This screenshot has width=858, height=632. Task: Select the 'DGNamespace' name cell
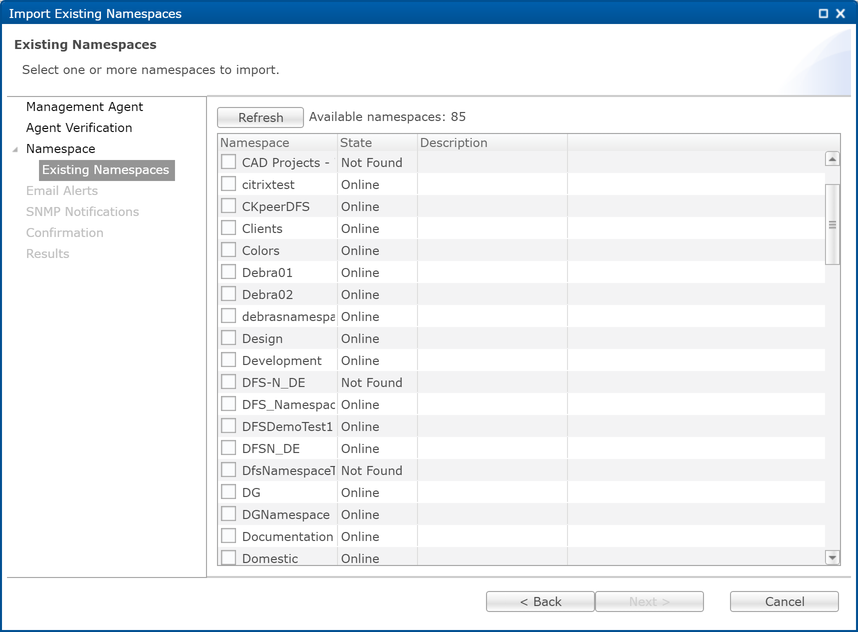(x=286, y=515)
